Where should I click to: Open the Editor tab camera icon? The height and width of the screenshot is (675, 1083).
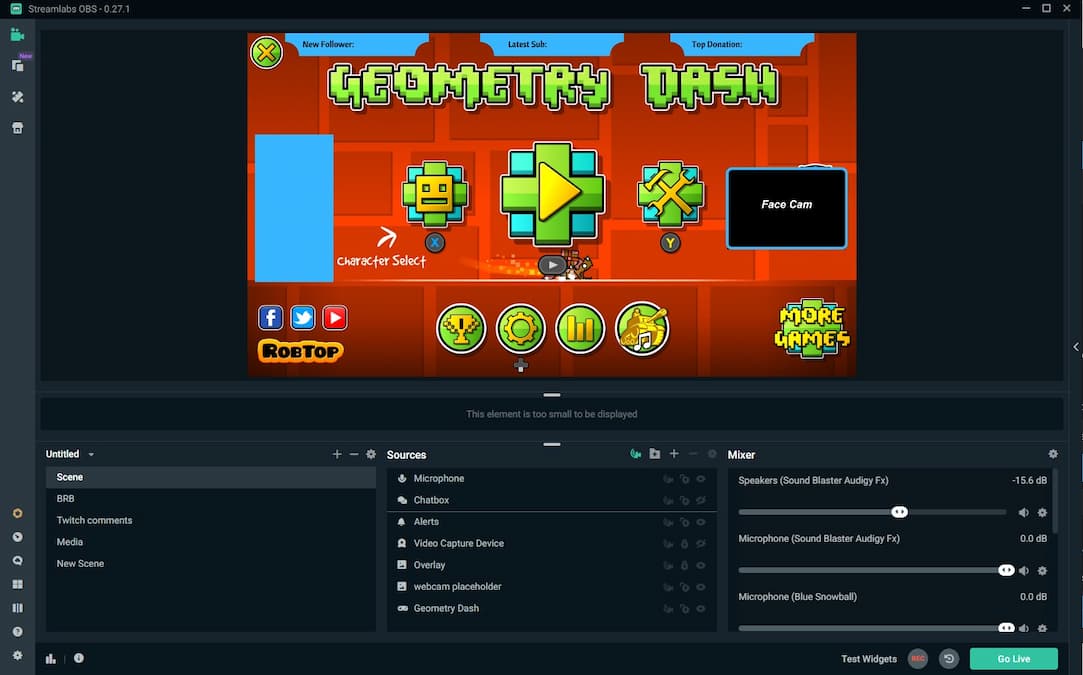pyautogui.click(x=17, y=35)
